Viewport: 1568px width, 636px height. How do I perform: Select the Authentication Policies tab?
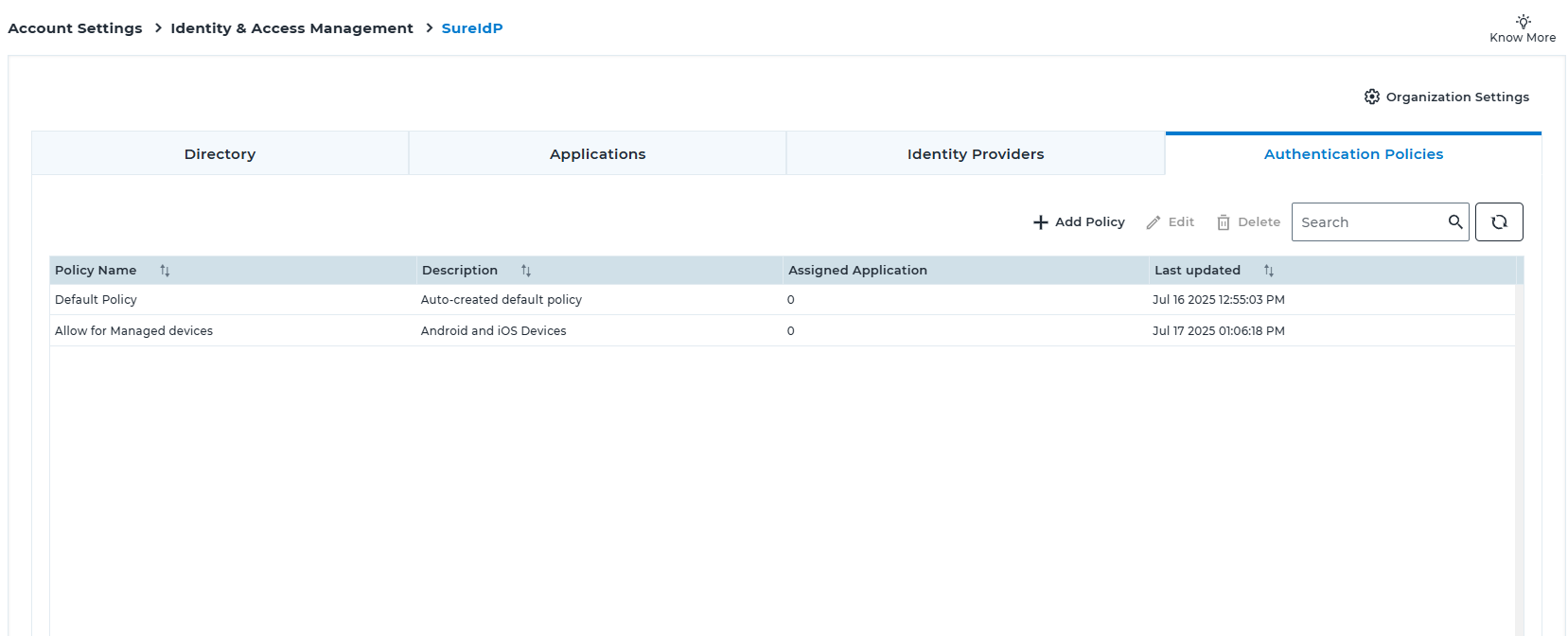coord(1353,154)
